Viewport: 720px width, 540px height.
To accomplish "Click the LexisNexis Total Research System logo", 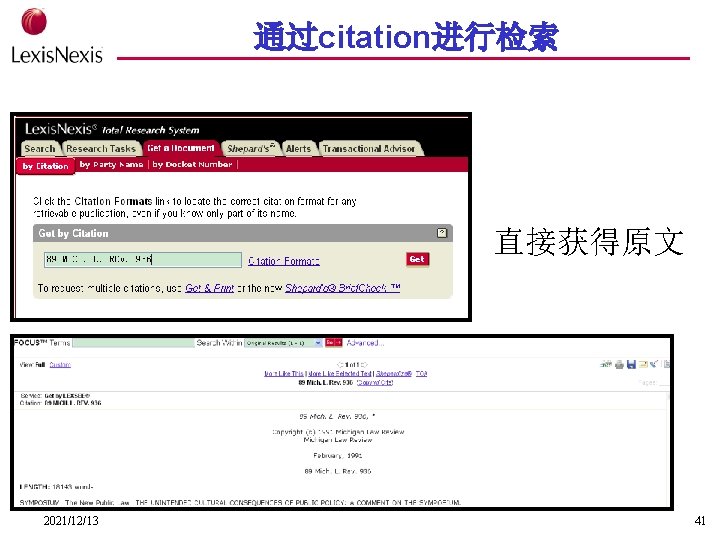I will tap(112, 129).
